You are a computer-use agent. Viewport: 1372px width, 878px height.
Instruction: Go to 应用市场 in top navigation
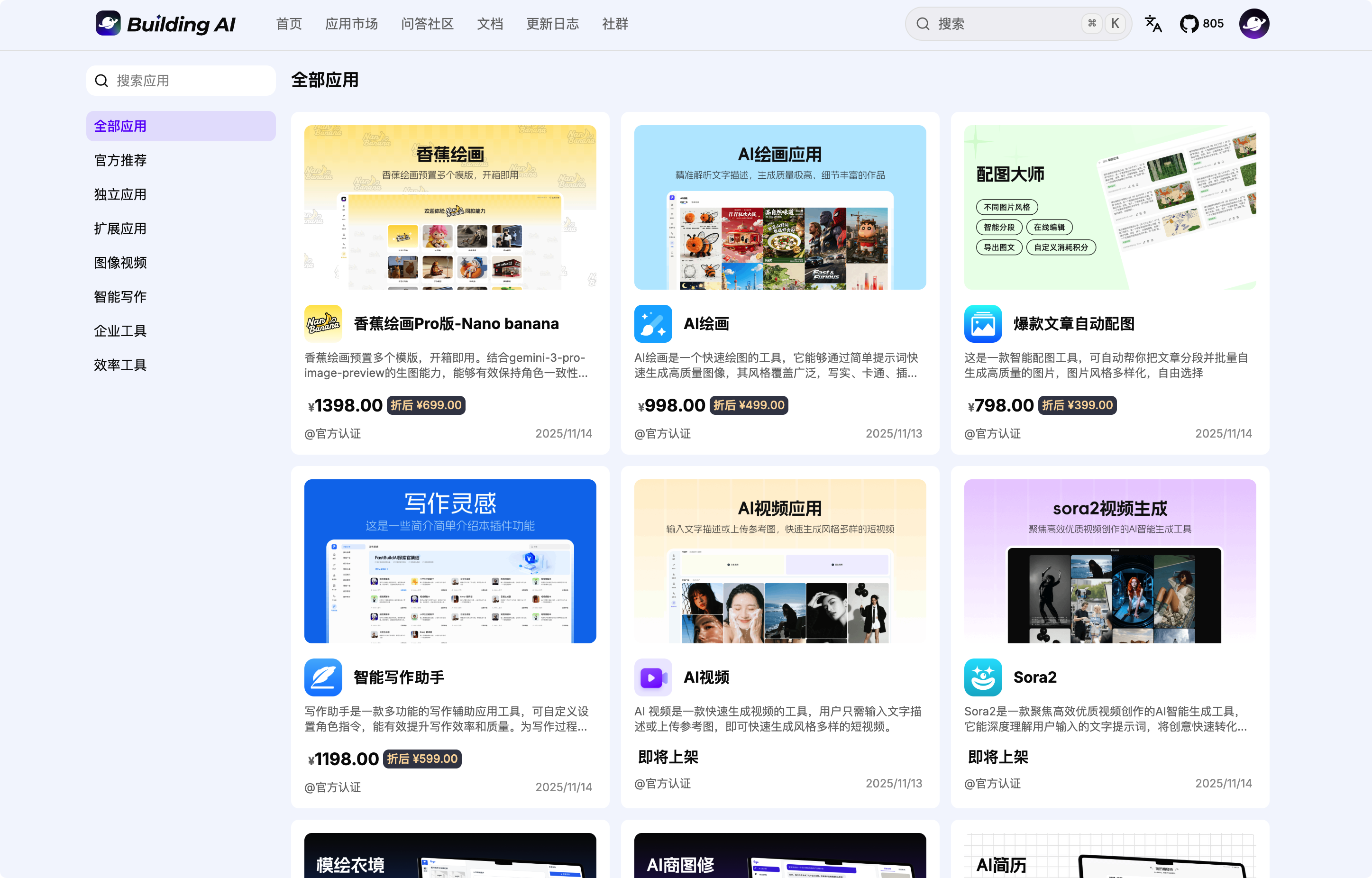click(x=351, y=24)
